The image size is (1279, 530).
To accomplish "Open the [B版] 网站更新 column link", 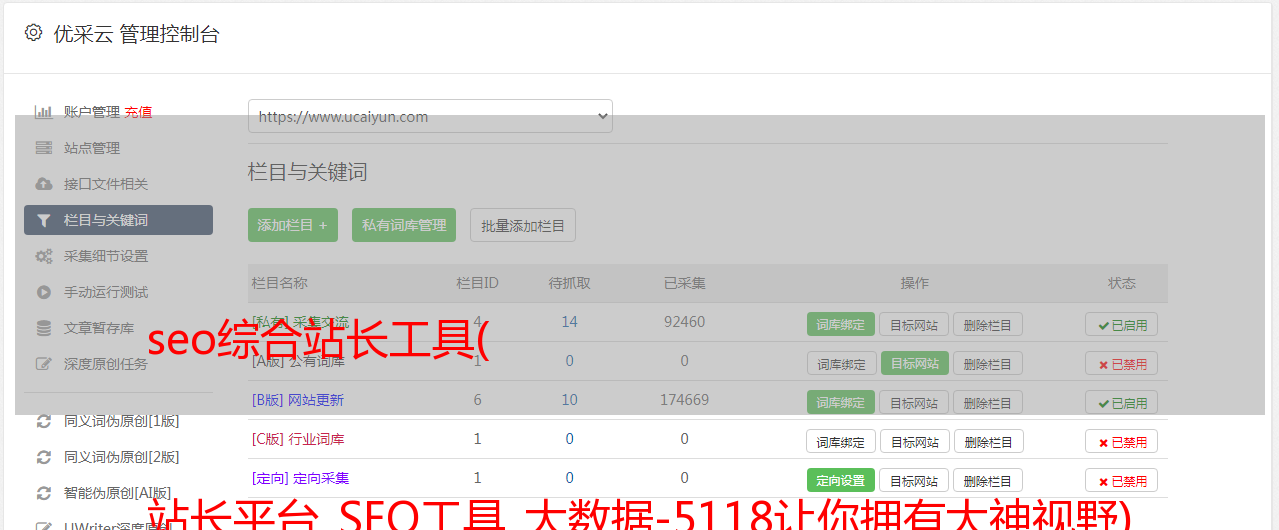I will pos(298,400).
